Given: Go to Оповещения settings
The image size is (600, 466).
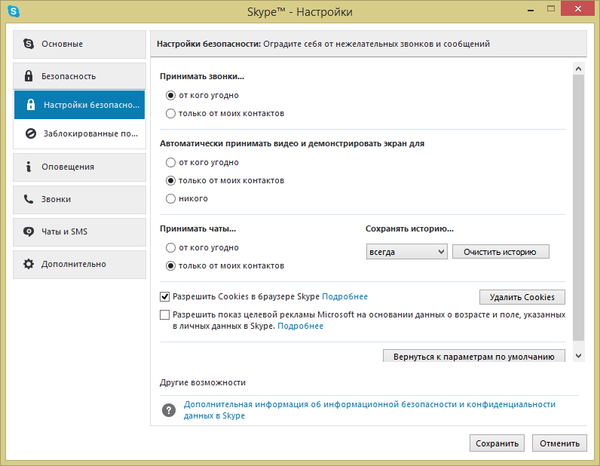Looking at the screenshot, I should (80, 167).
